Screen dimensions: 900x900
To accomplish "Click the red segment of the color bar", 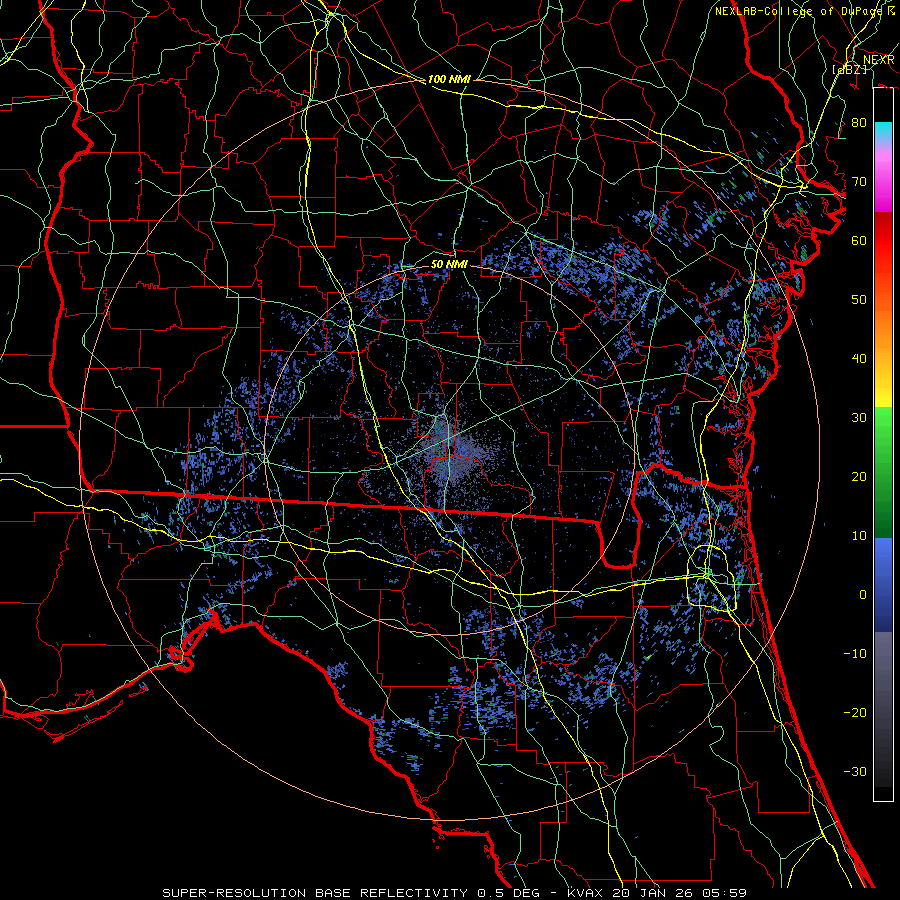I will (883, 255).
